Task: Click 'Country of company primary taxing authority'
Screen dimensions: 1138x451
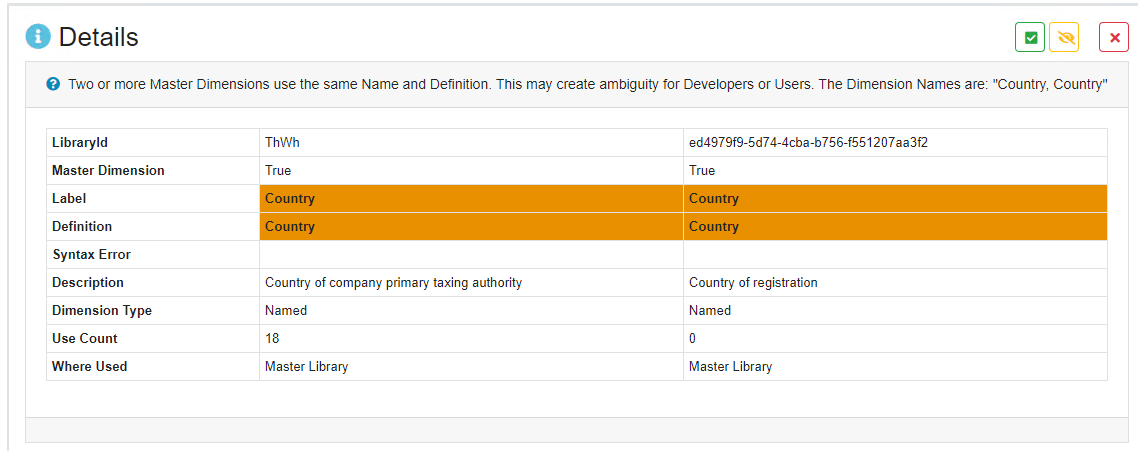Action: coord(393,283)
